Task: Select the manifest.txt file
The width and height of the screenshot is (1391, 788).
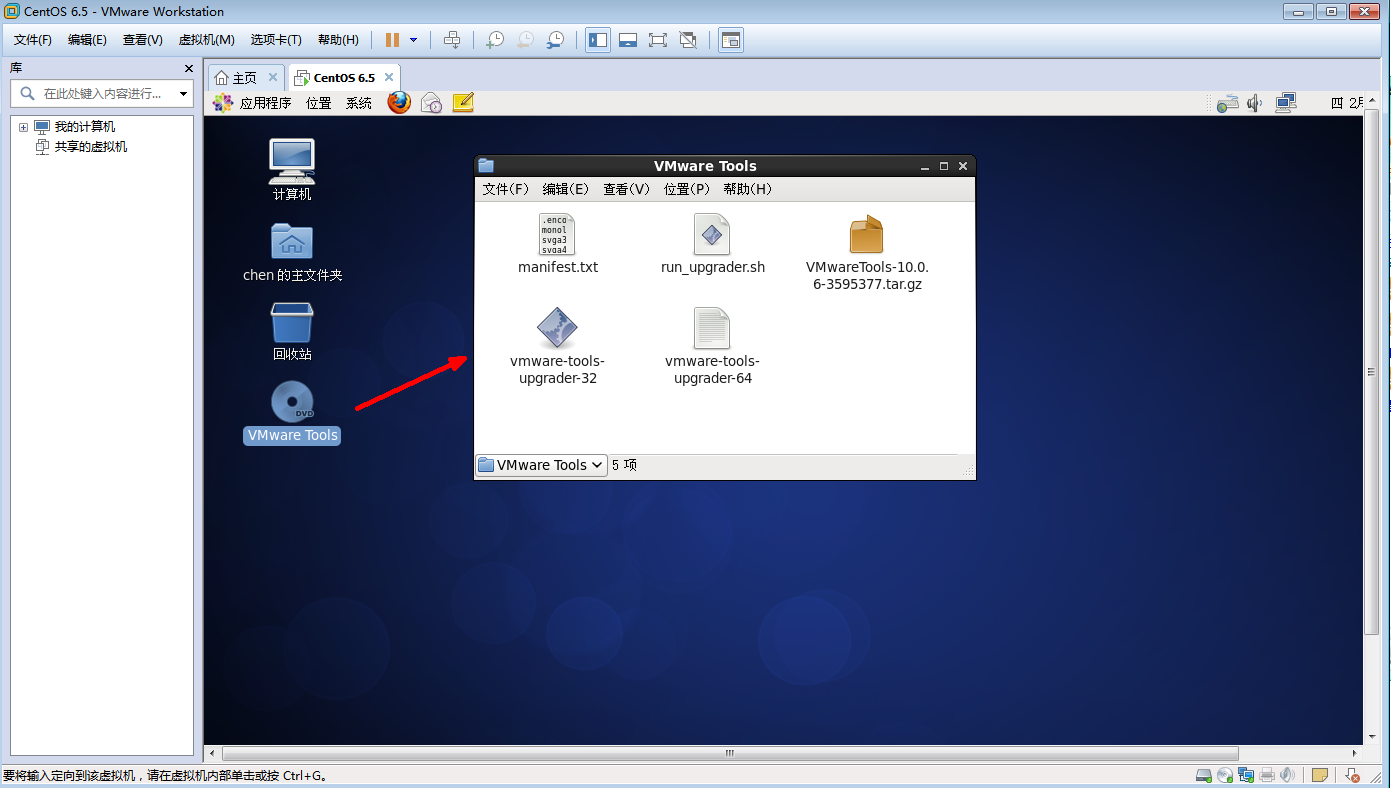Action: pyautogui.click(x=558, y=244)
